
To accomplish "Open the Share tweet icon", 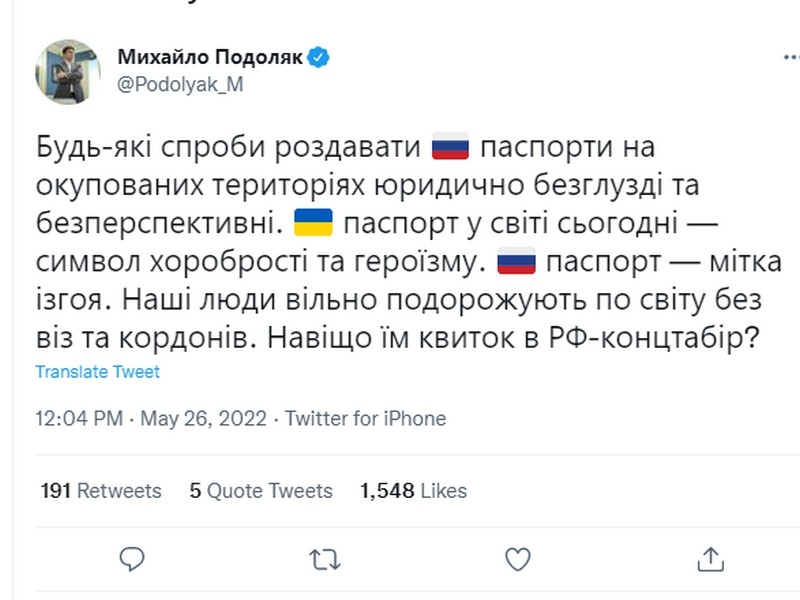I will [x=709, y=559].
